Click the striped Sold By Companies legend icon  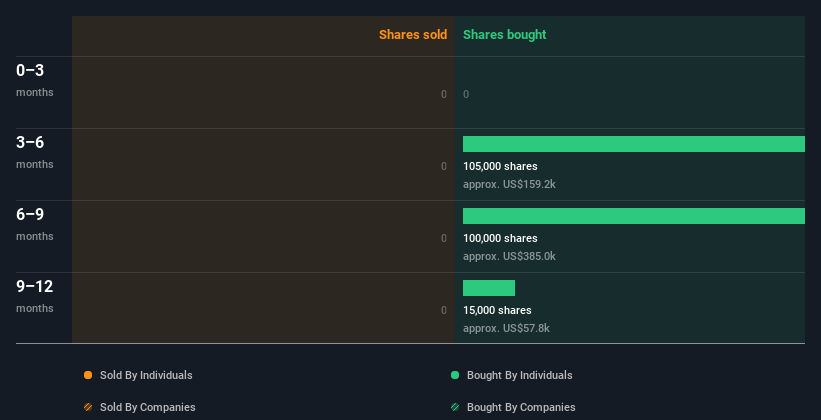[x=88, y=407]
